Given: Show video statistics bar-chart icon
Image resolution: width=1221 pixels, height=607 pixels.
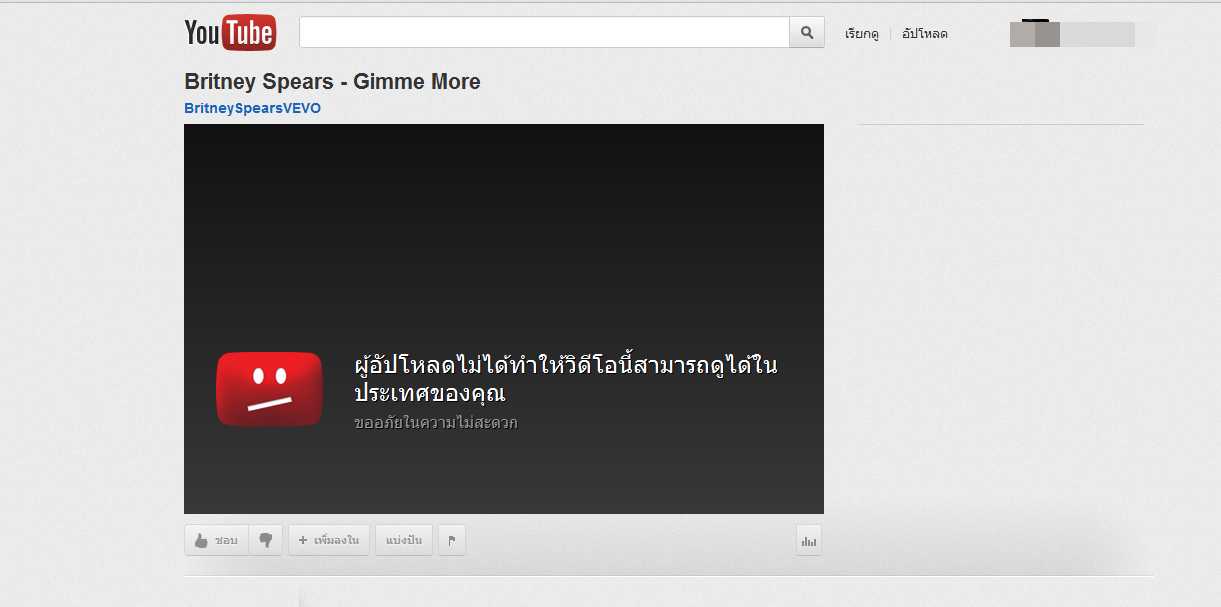Looking at the screenshot, I should pos(809,540).
